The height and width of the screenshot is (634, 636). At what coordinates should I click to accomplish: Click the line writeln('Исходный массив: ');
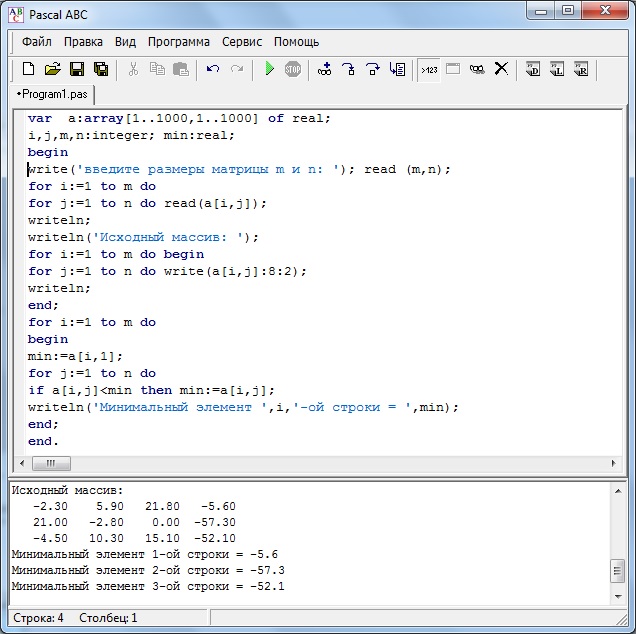(143, 237)
